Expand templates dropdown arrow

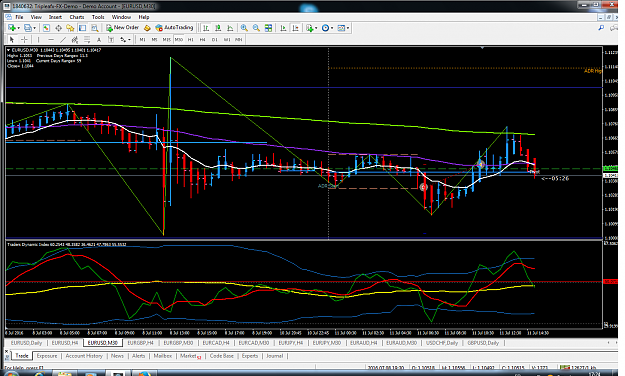[x=348, y=28]
